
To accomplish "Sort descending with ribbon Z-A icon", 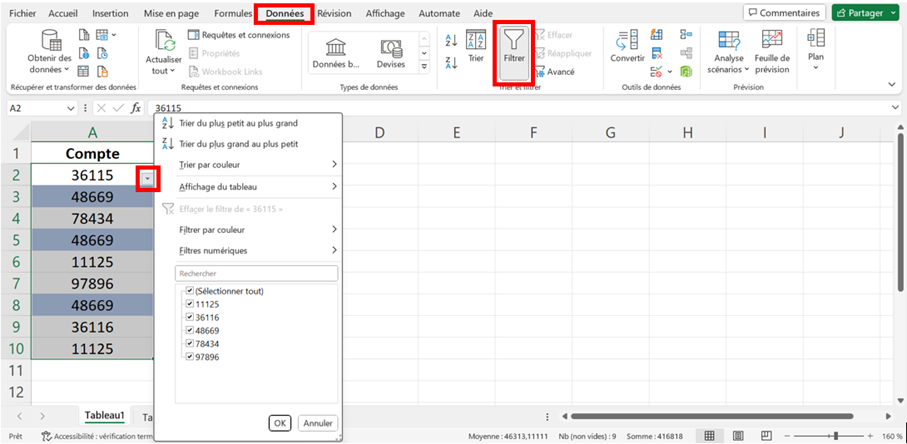I will [x=452, y=62].
